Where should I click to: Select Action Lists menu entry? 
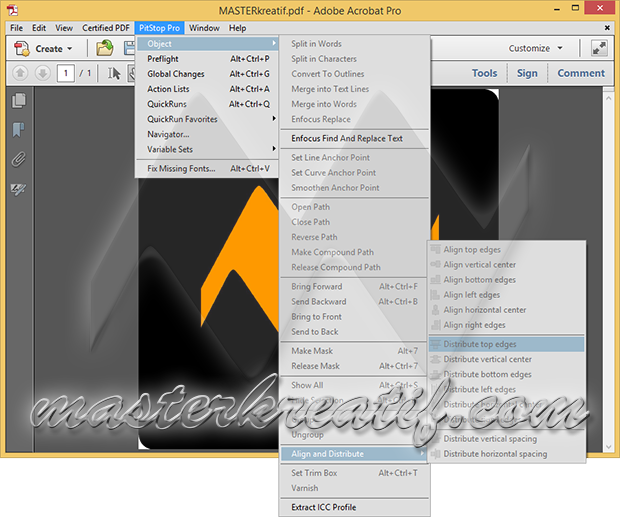[207, 89]
